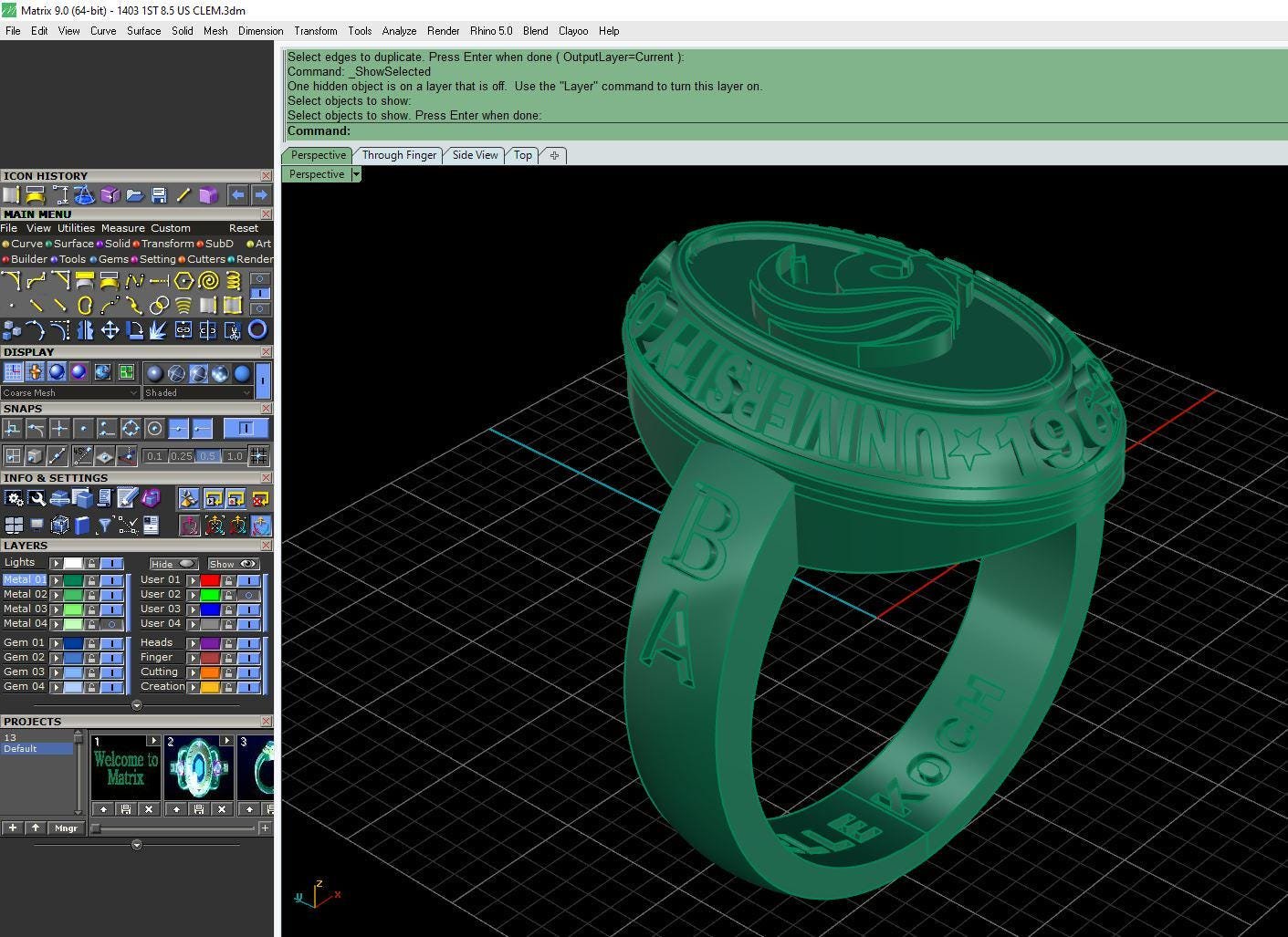Toggle visibility of the Metal 04 layer
This screenshot has height=937, width=1288.
pyautogui.click(x=111, y=624)
